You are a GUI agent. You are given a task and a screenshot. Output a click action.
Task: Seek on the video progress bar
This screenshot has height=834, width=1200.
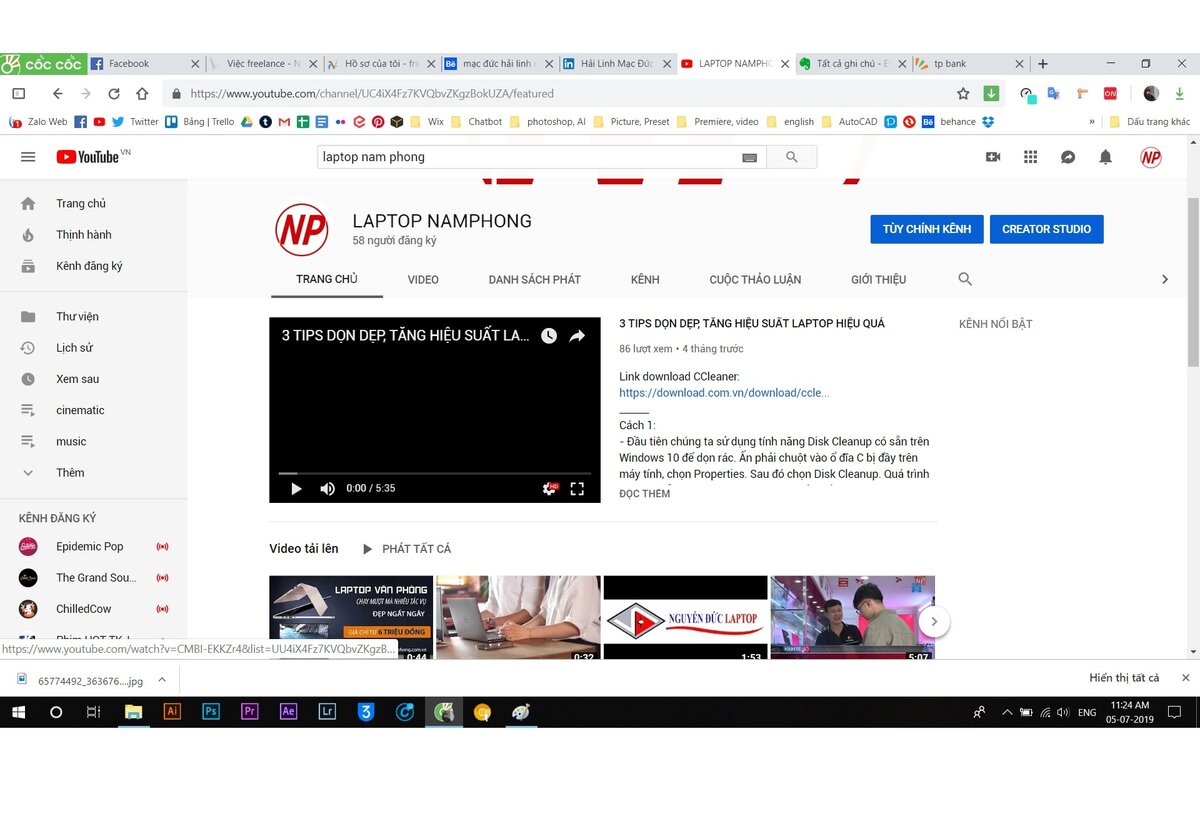(x=434, y=473)
